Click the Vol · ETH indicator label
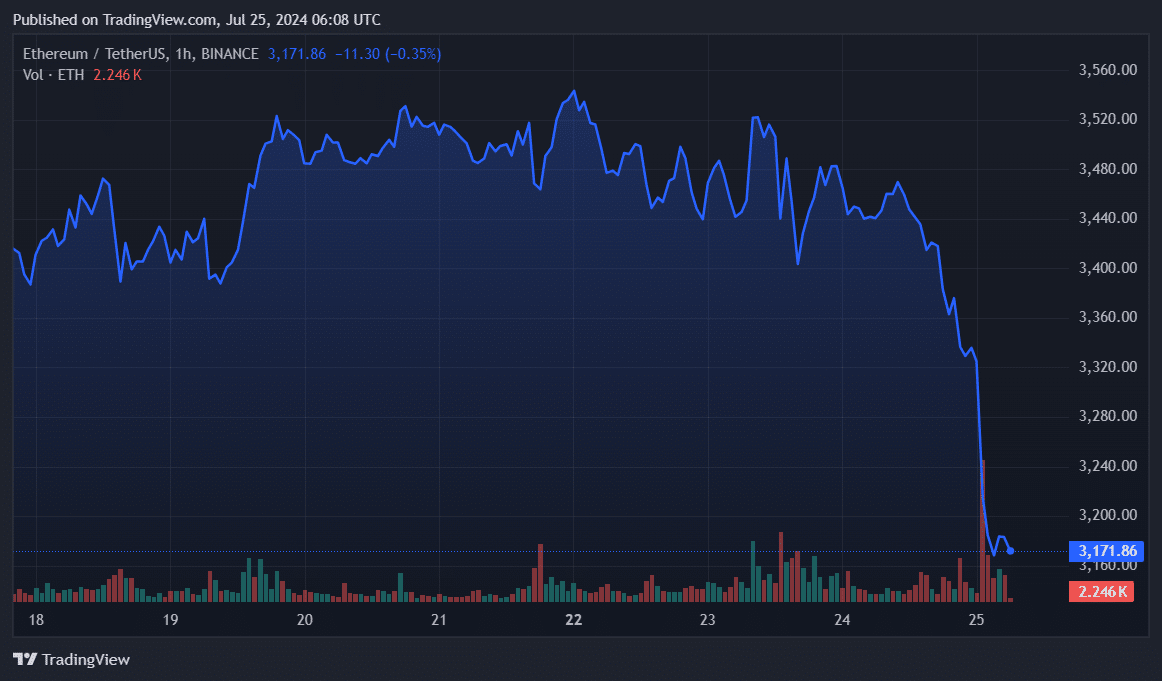Image resolution: width=1162 pixels, height=681 pixels. (53, 75)
